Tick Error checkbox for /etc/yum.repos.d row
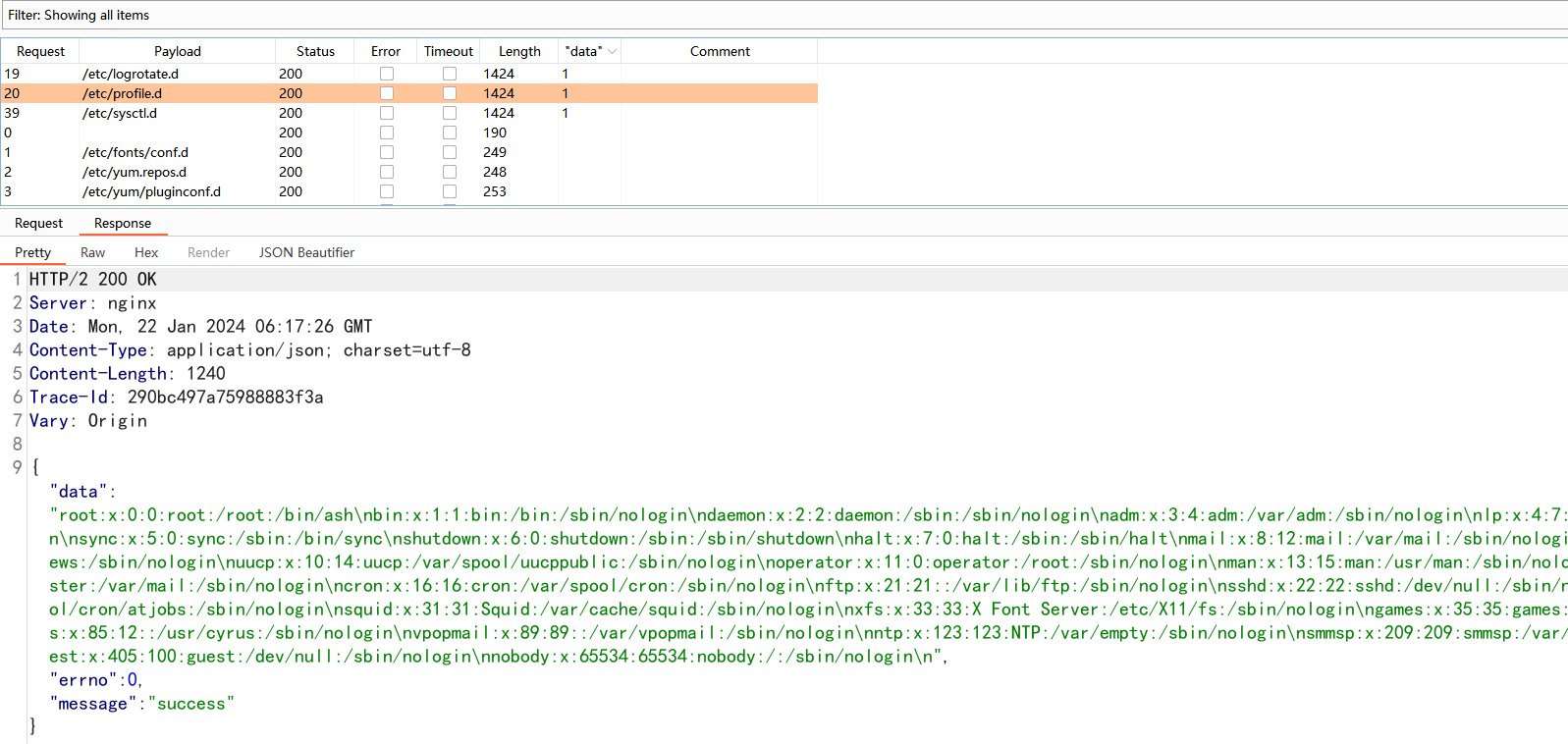This screenshot has width=1568, height=744. [x=387, y=172]
